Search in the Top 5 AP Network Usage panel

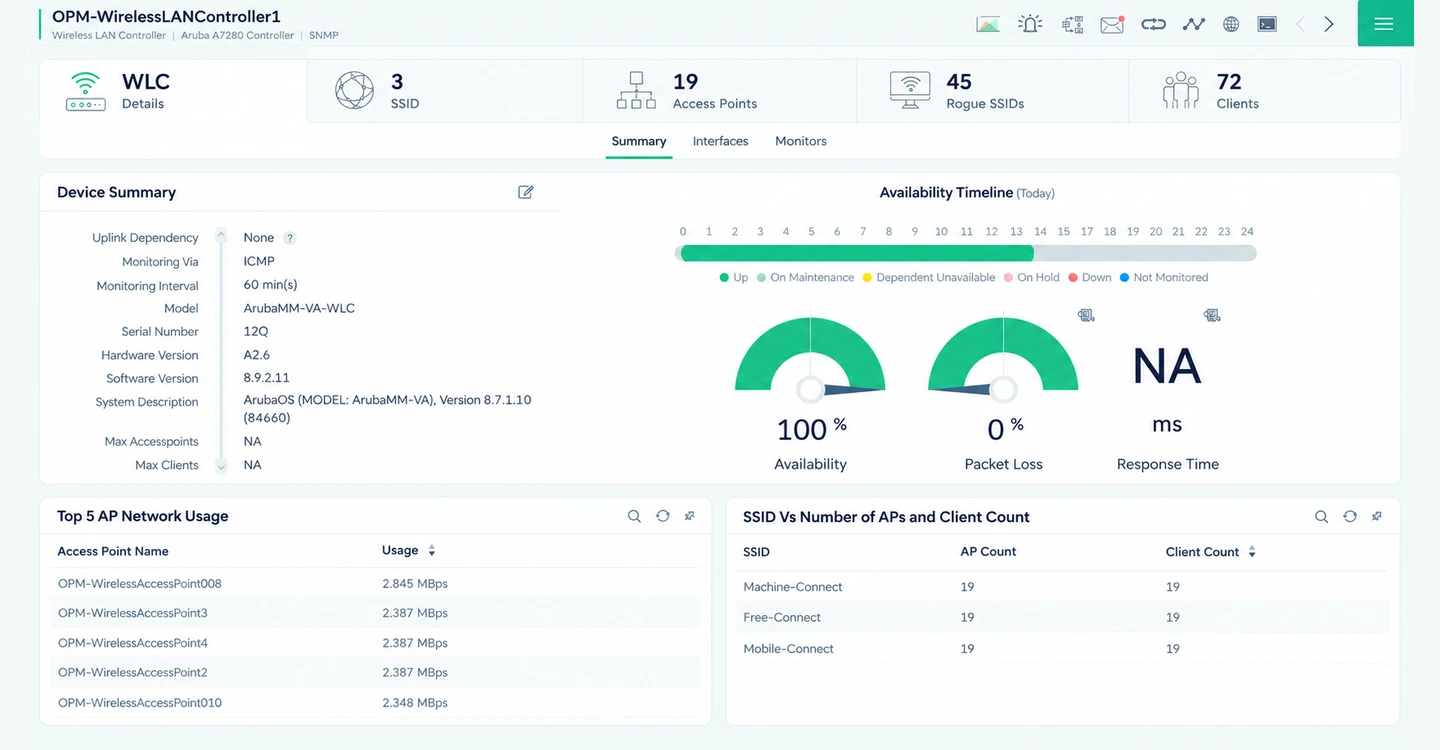click(634, 516)
